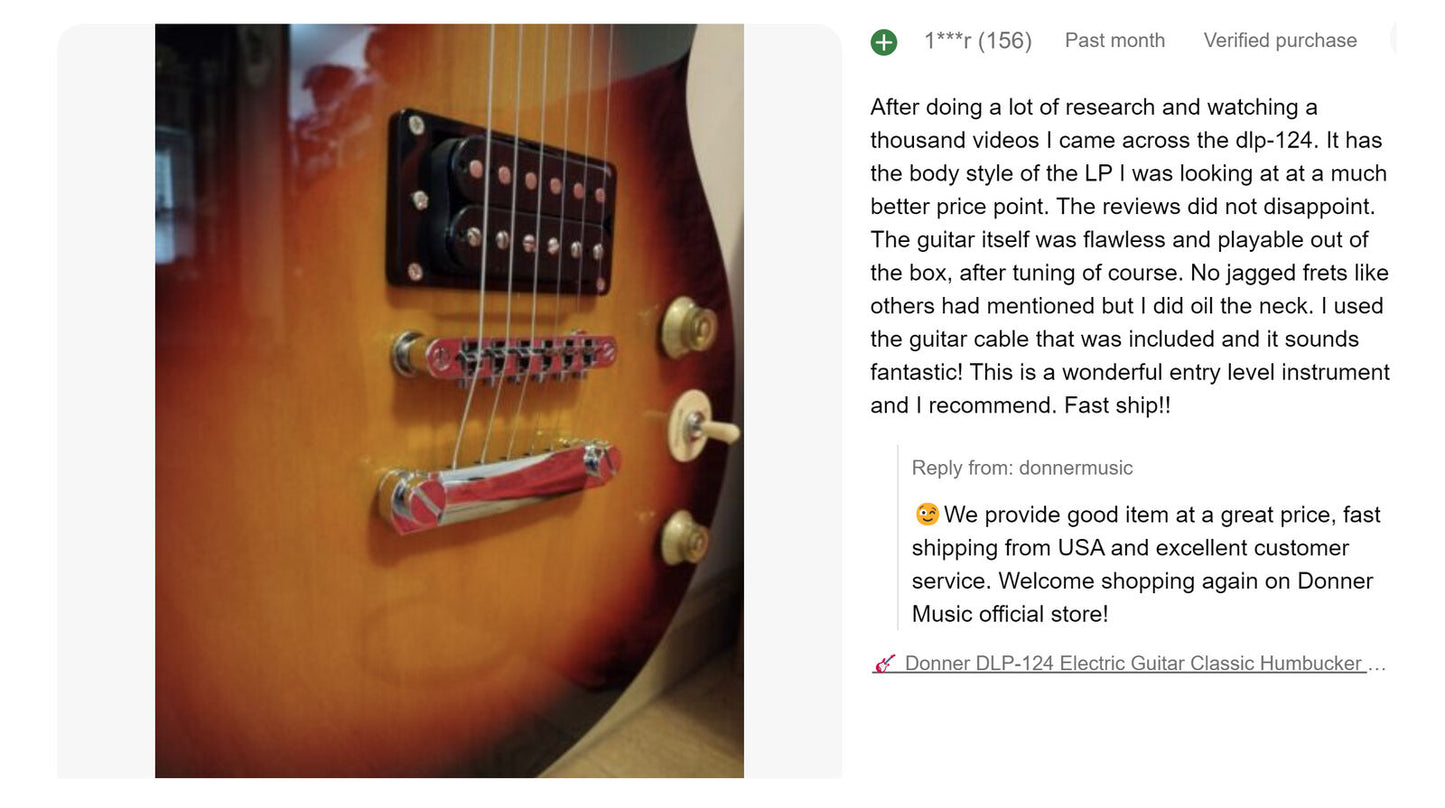Image resolution: width=1445 pixels, height=808 pixels.
Task: Open the sunburst guitar review photo
Action: (x=449, y=401)
